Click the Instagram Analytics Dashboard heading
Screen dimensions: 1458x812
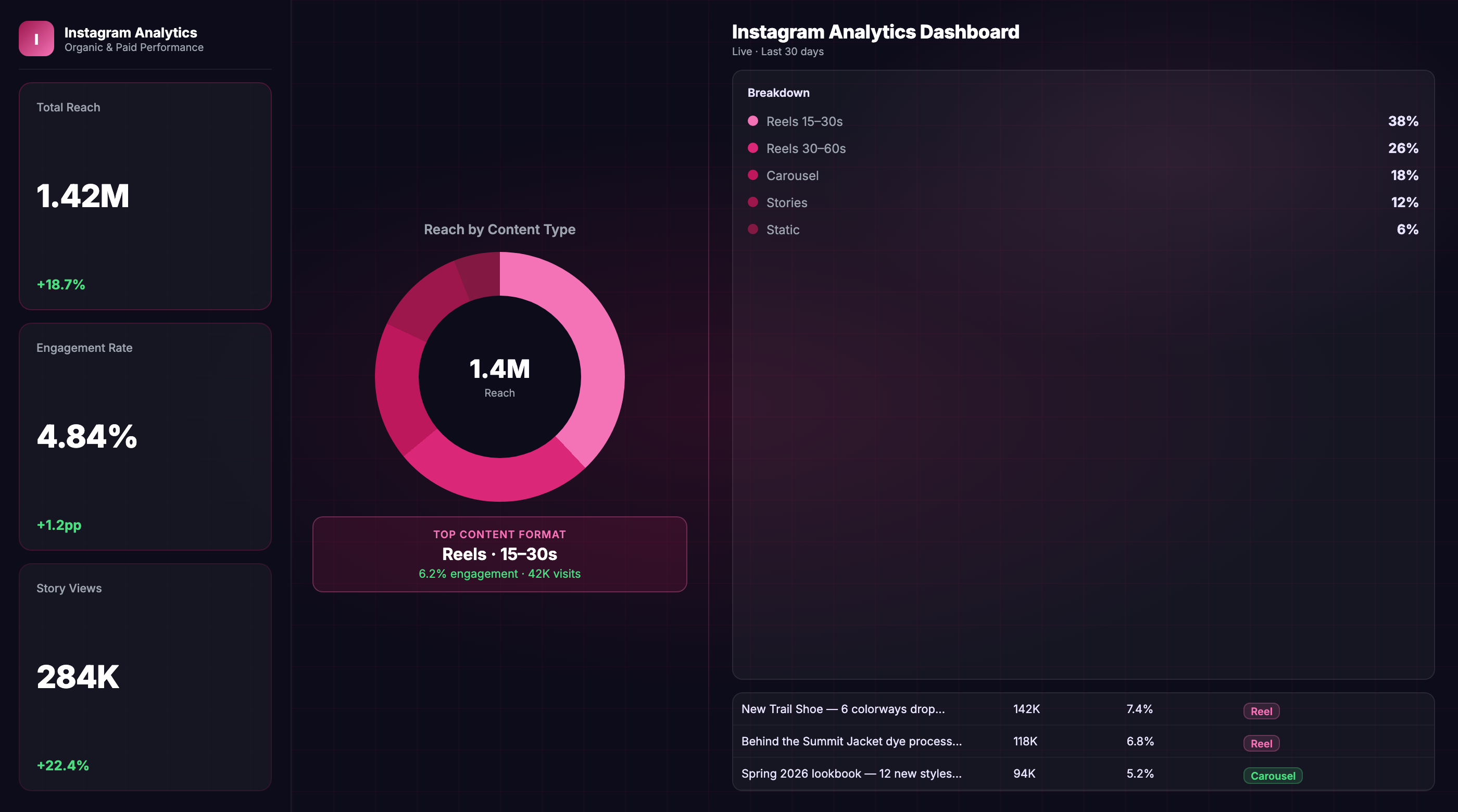pos(875,32)
